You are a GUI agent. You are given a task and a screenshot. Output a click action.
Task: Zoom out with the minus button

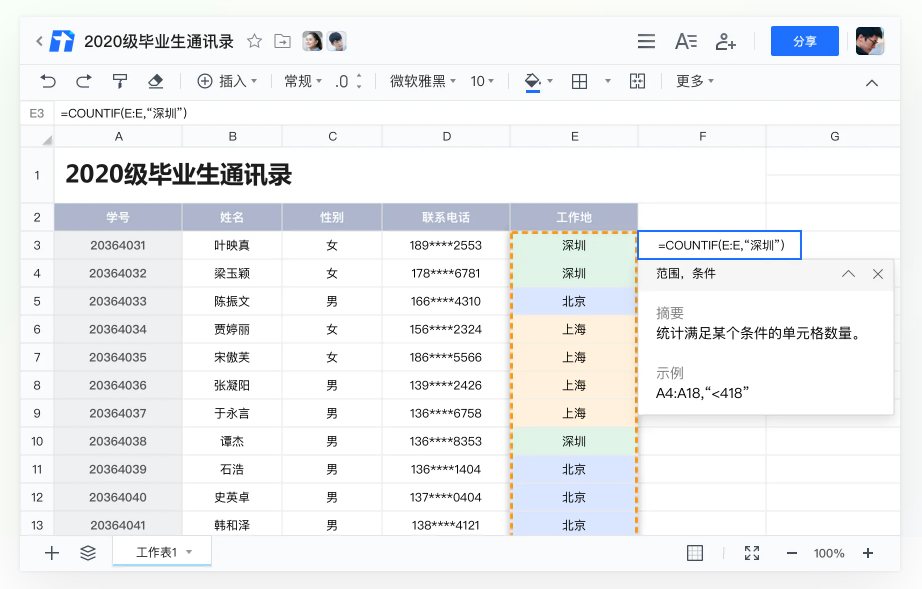pos(791,553)
